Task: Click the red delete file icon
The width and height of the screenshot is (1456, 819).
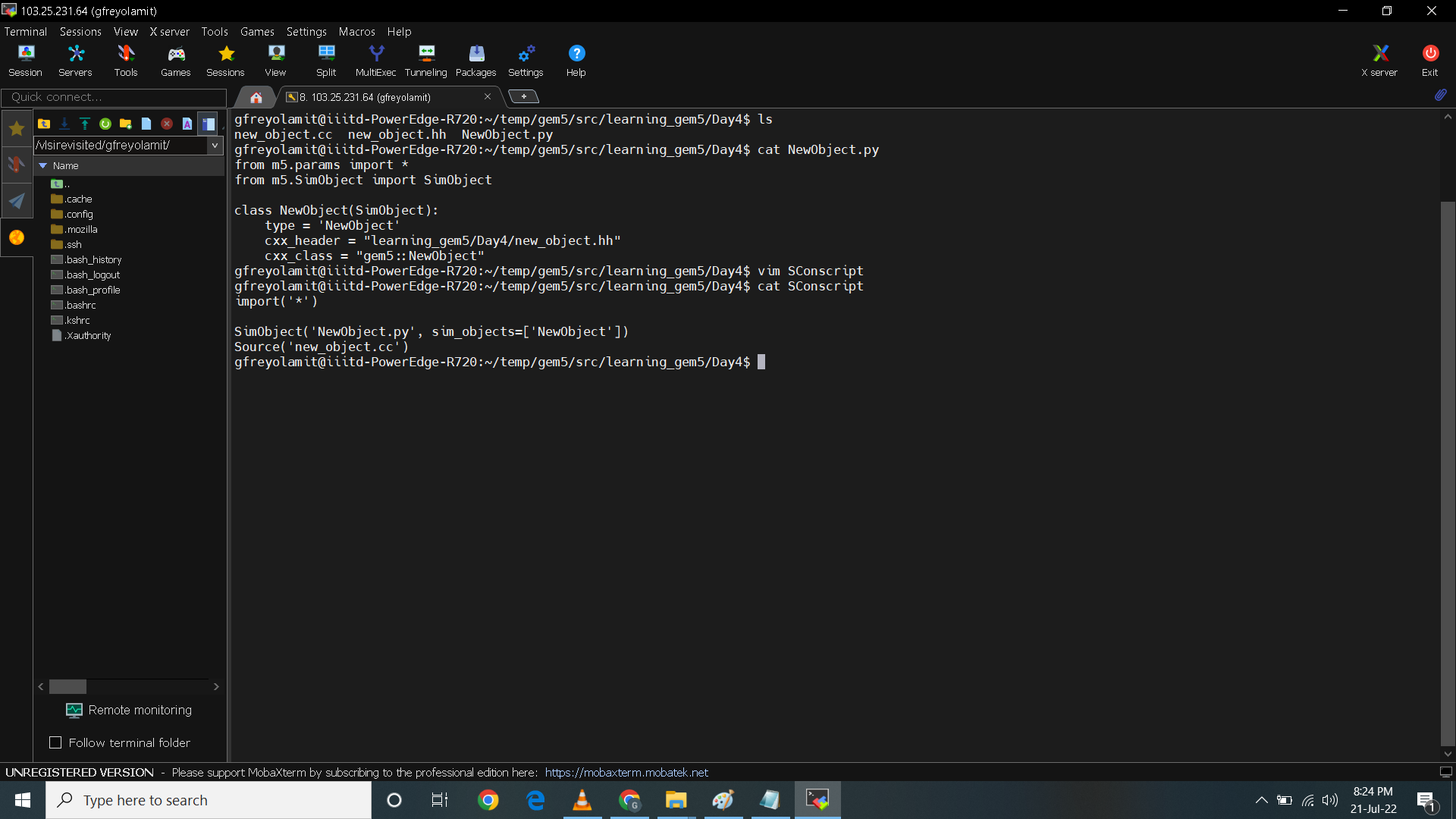Action: [167, 124]
